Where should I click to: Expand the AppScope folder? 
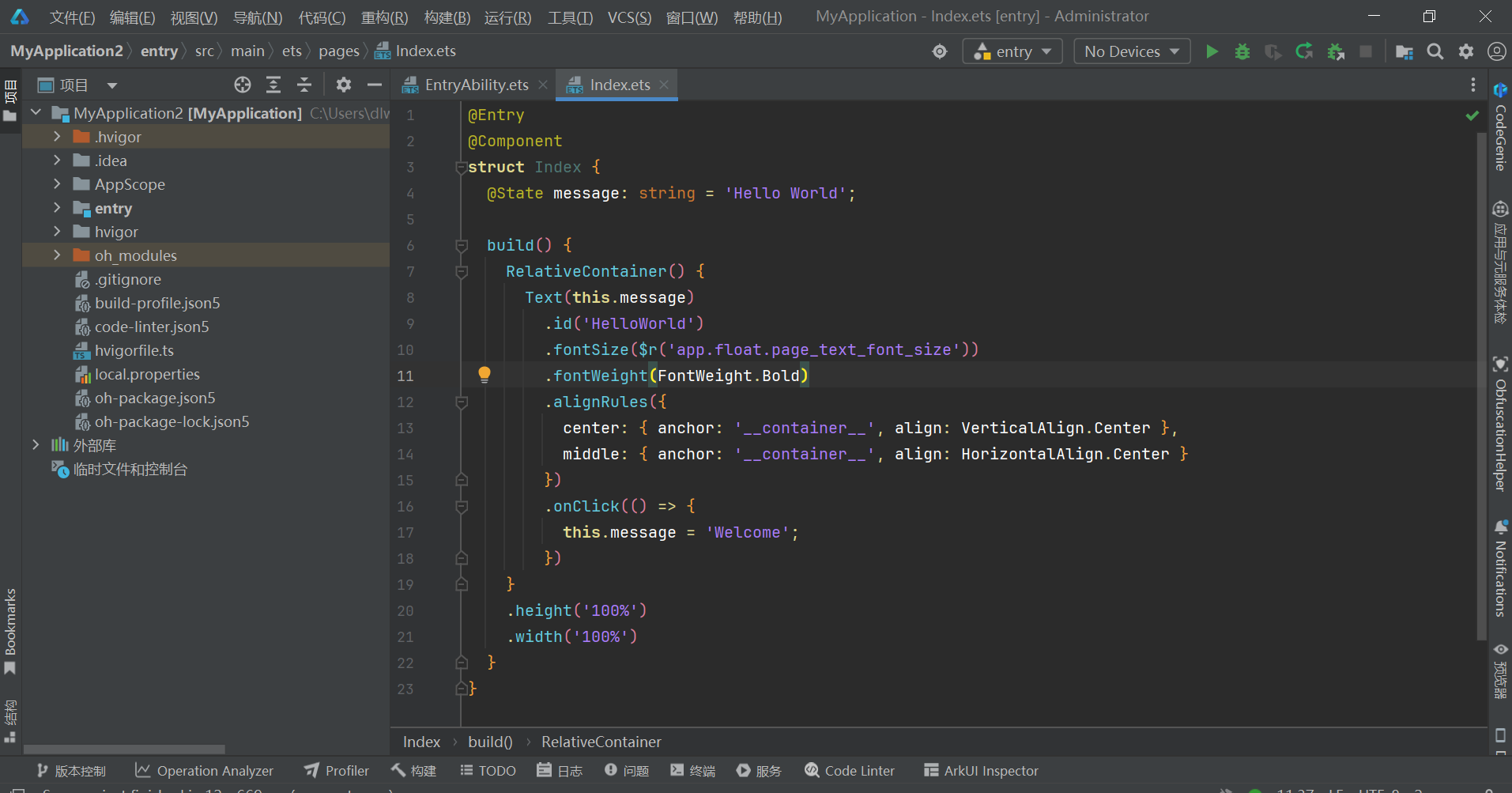(57, 184)
